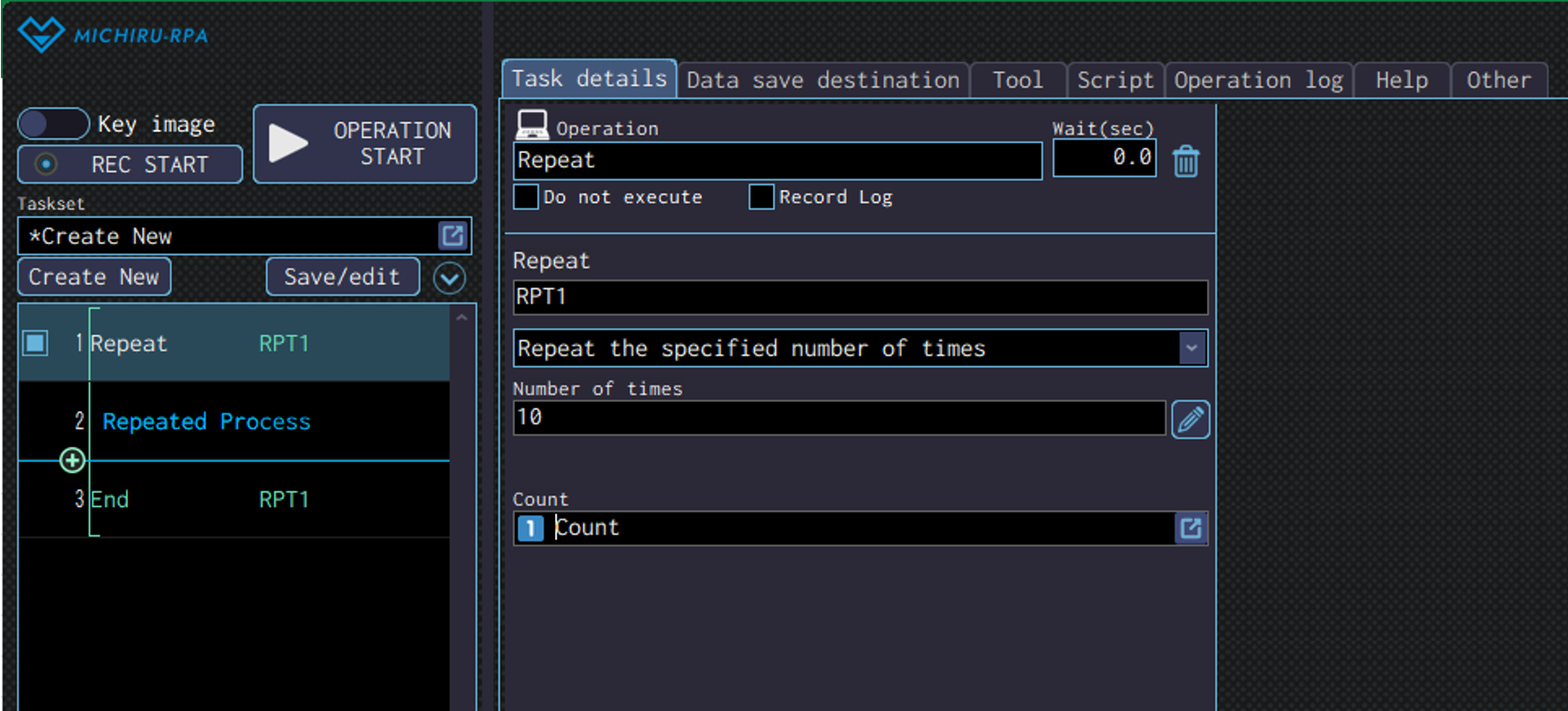The width and height of the screenshot is (1568, 711).
Task: Open the Data save destination tab
Action: [x=823, y=80]
